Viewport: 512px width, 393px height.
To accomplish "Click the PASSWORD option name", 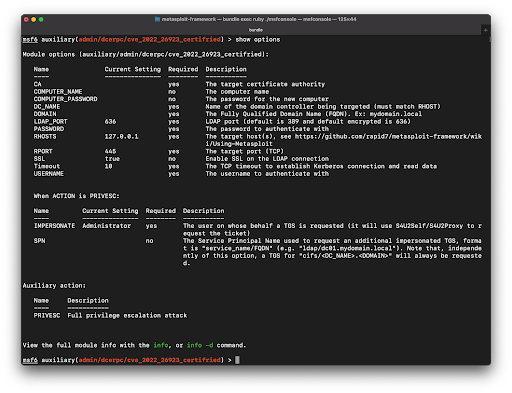I will [x=49, y=129].
